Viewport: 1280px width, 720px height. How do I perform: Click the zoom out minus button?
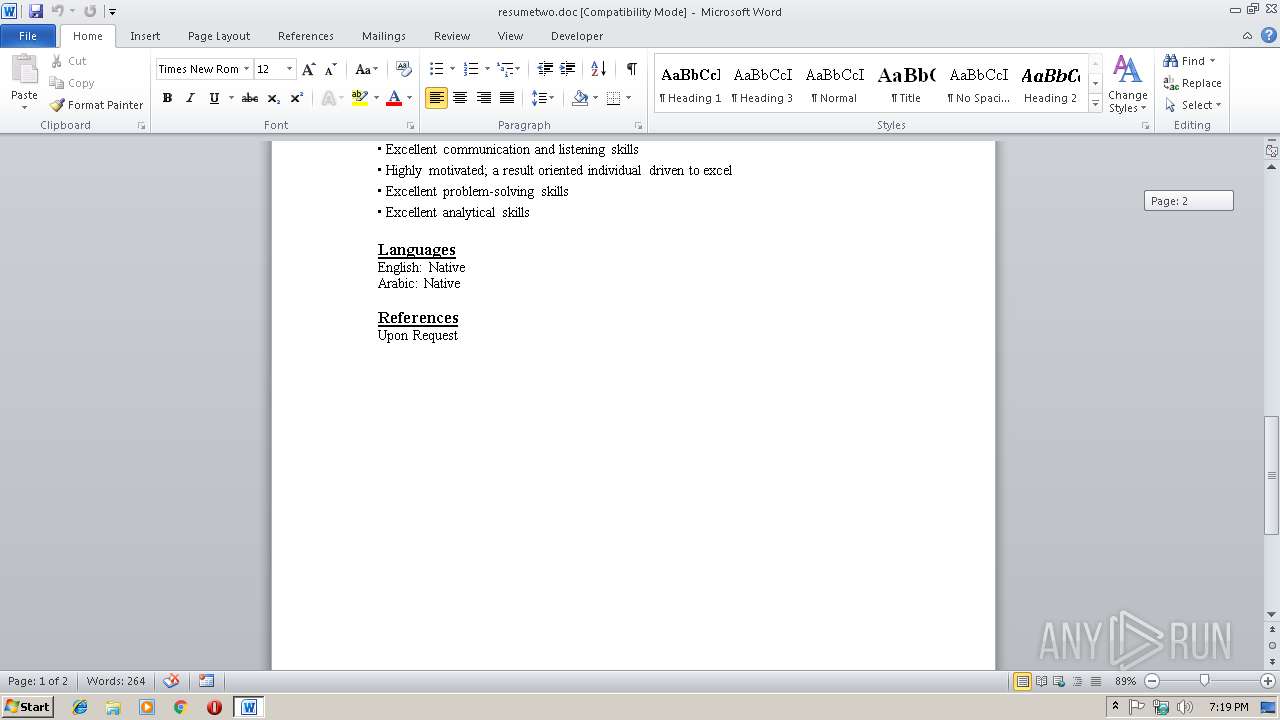point(1152,681)
